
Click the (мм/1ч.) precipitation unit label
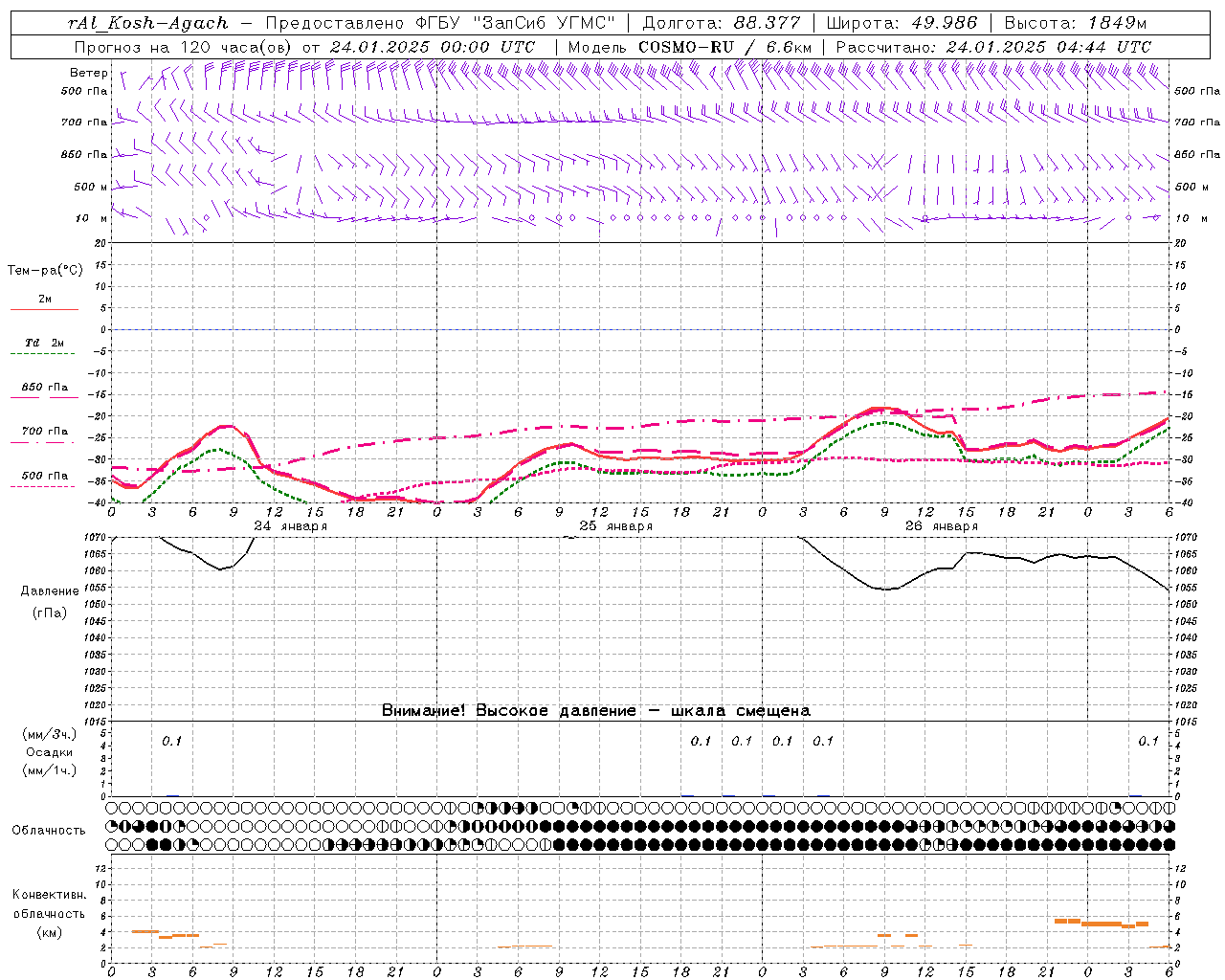(50, 770)
